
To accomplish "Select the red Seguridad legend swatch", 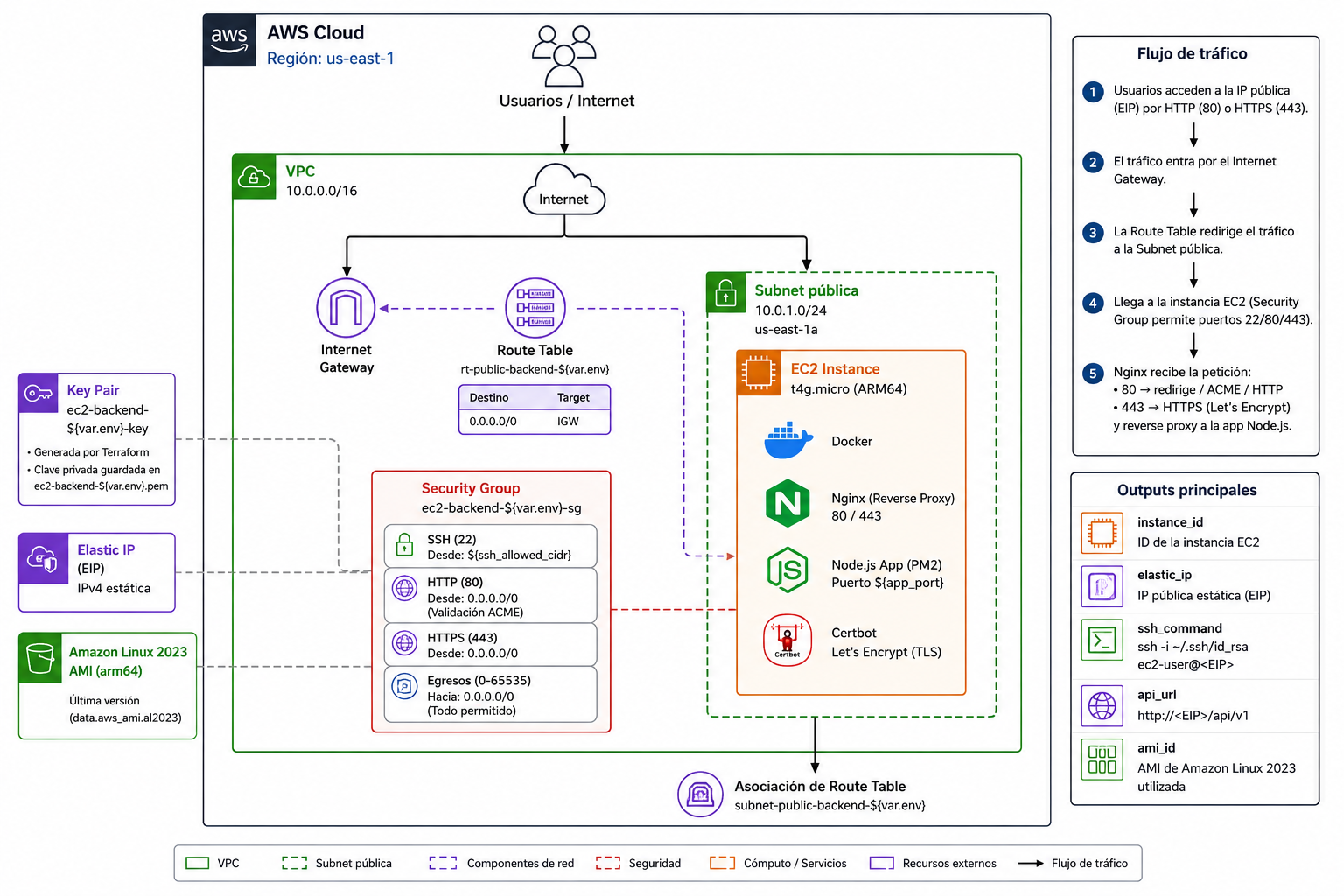I will (608, 863).
